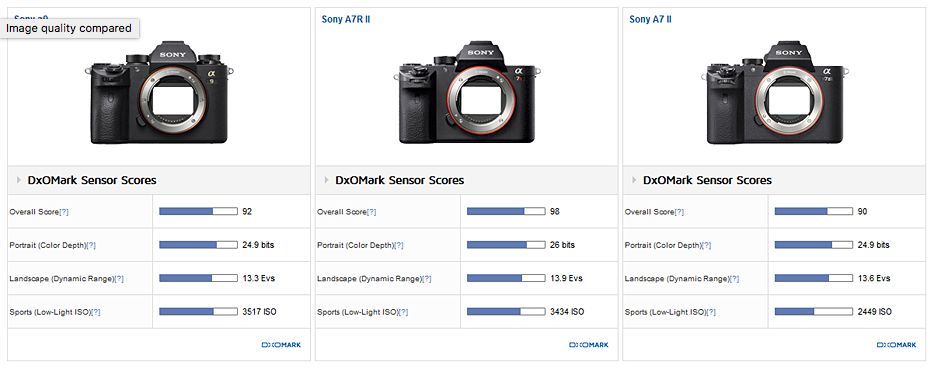This screenshot has width=936, height=372.
Task: Click Sony A7R II dynamic range score bar
Action: (506, 278)
